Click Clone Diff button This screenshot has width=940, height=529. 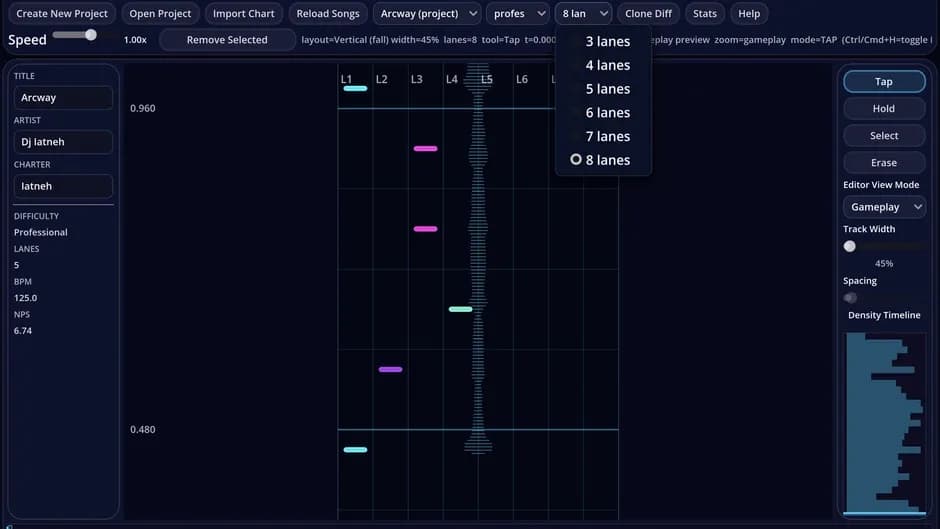tap(648, 13)
